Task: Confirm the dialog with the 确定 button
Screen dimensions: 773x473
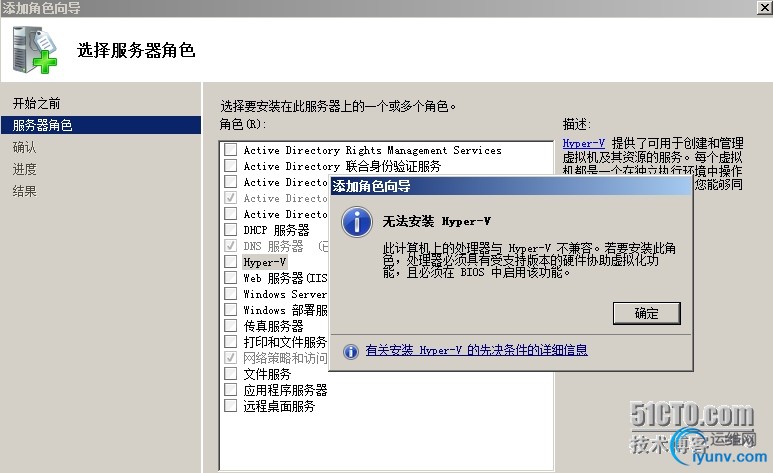Action: point(646,313)
